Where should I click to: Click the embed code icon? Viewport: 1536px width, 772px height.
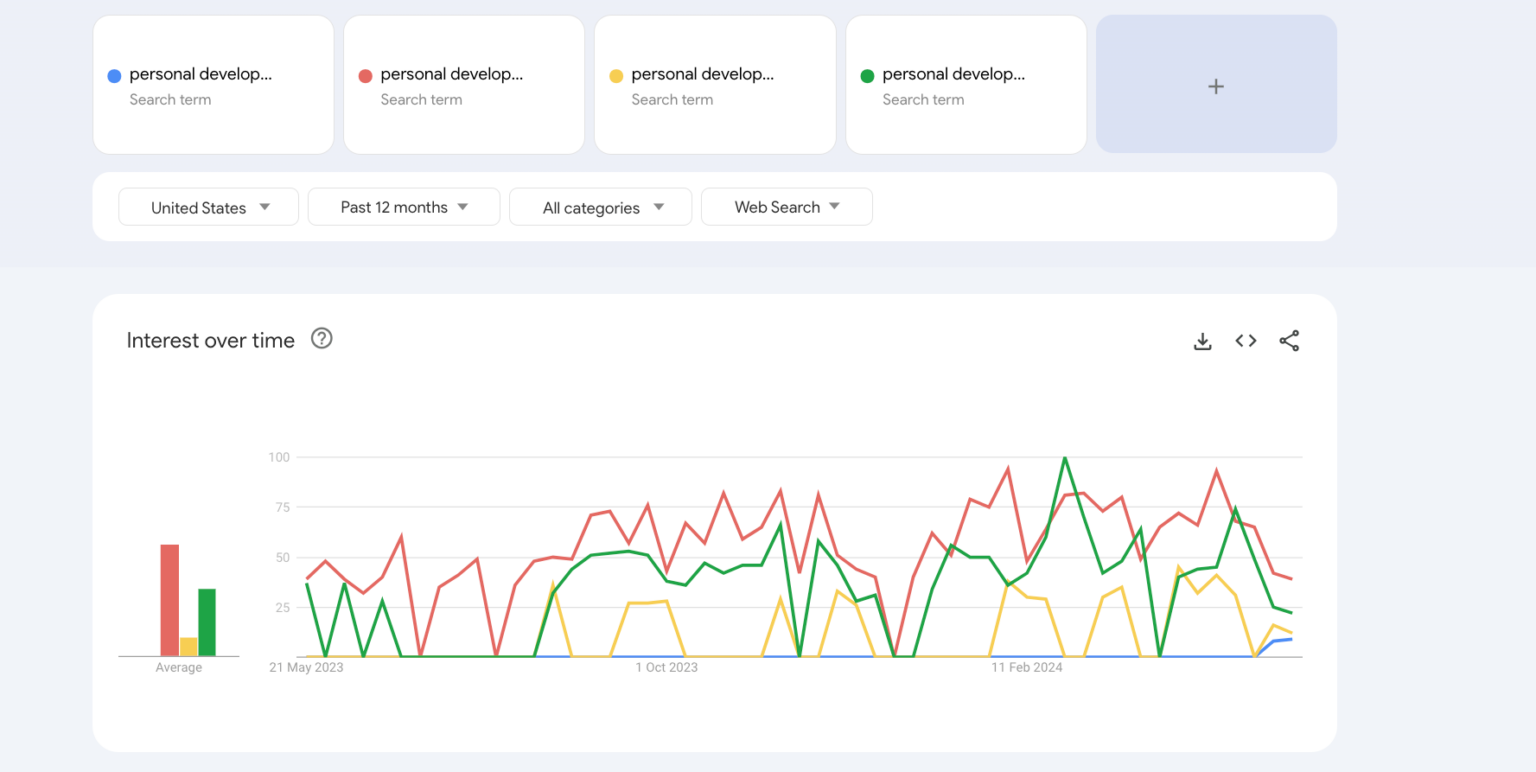pos(1245,341)
